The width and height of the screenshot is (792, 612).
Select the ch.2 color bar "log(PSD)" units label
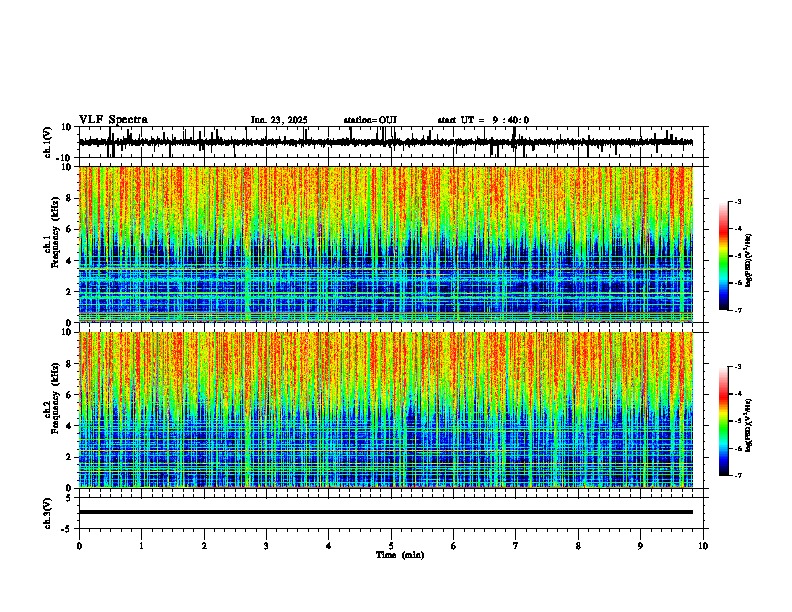[749, 425]
